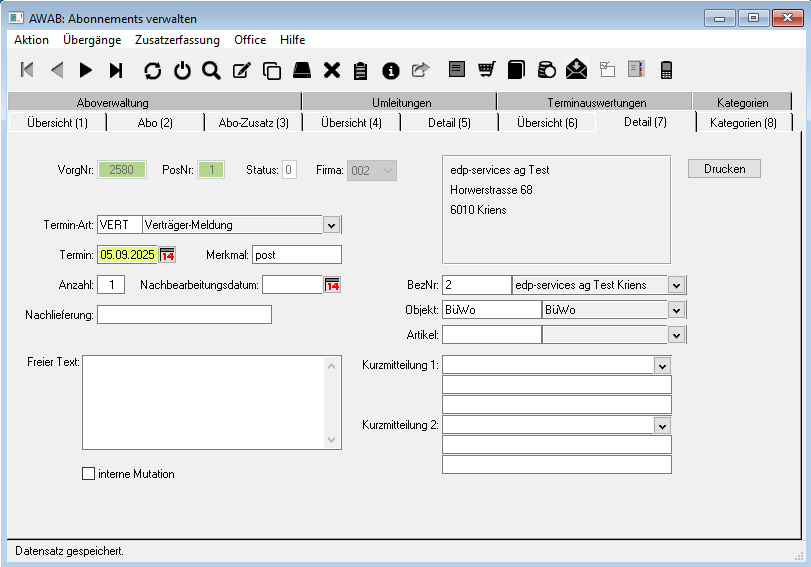This screenshot has height=567, width=811.
Task: Open the Objekt dropdown arrow
Action: click(x=677, y=310)
